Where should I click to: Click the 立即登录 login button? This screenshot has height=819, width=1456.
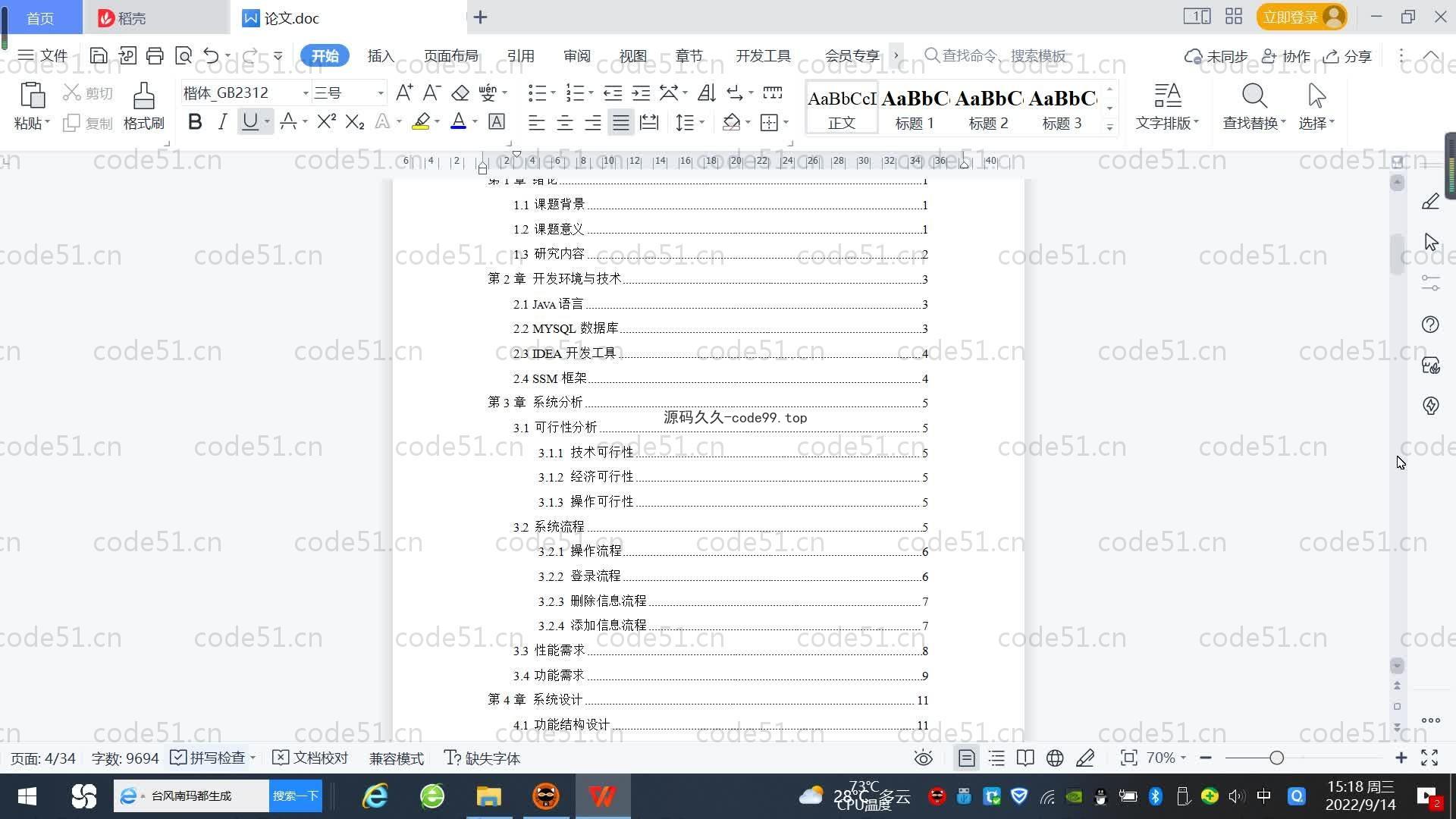coord(1291,17)
